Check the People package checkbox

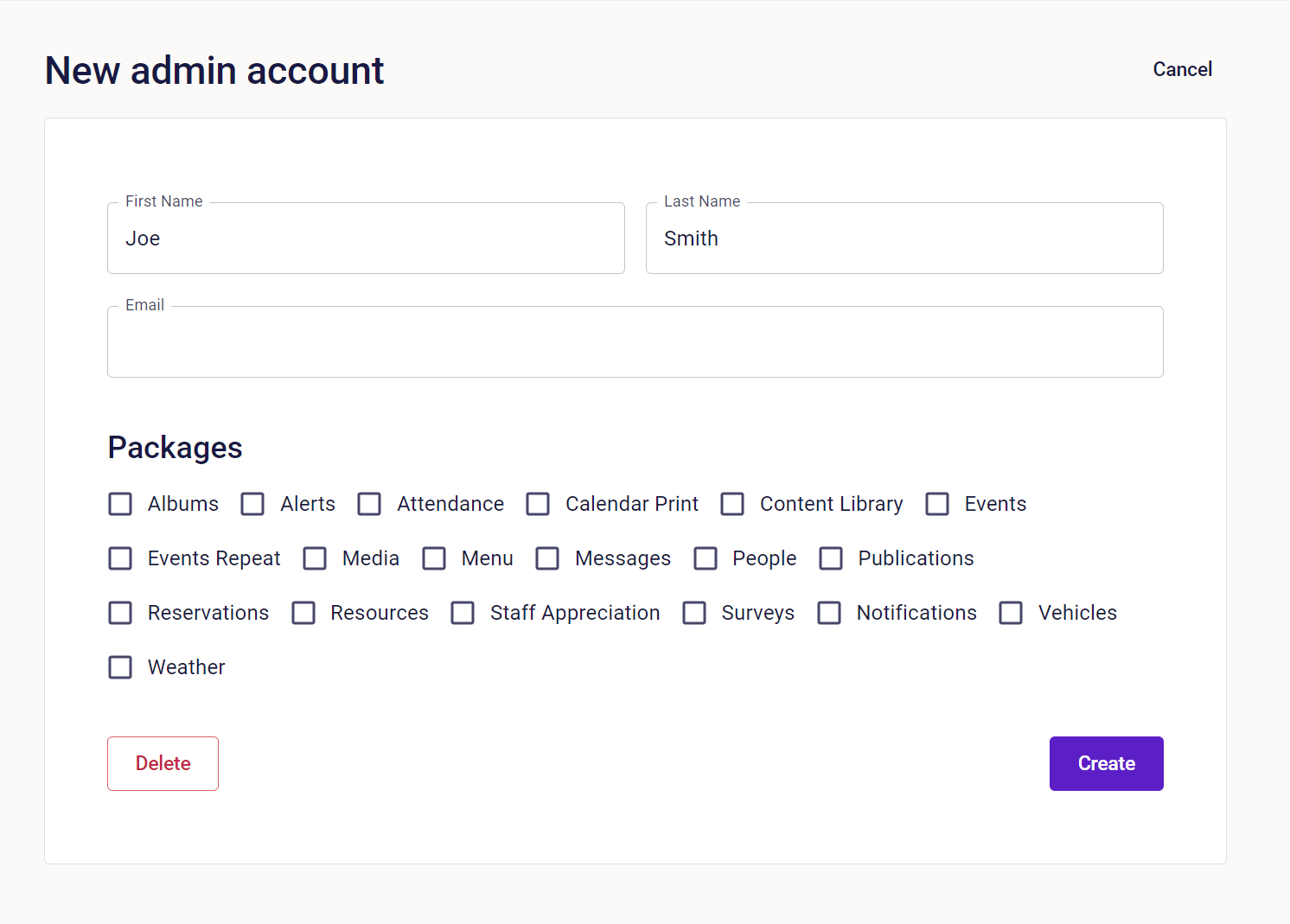click(x=706, y=558)
